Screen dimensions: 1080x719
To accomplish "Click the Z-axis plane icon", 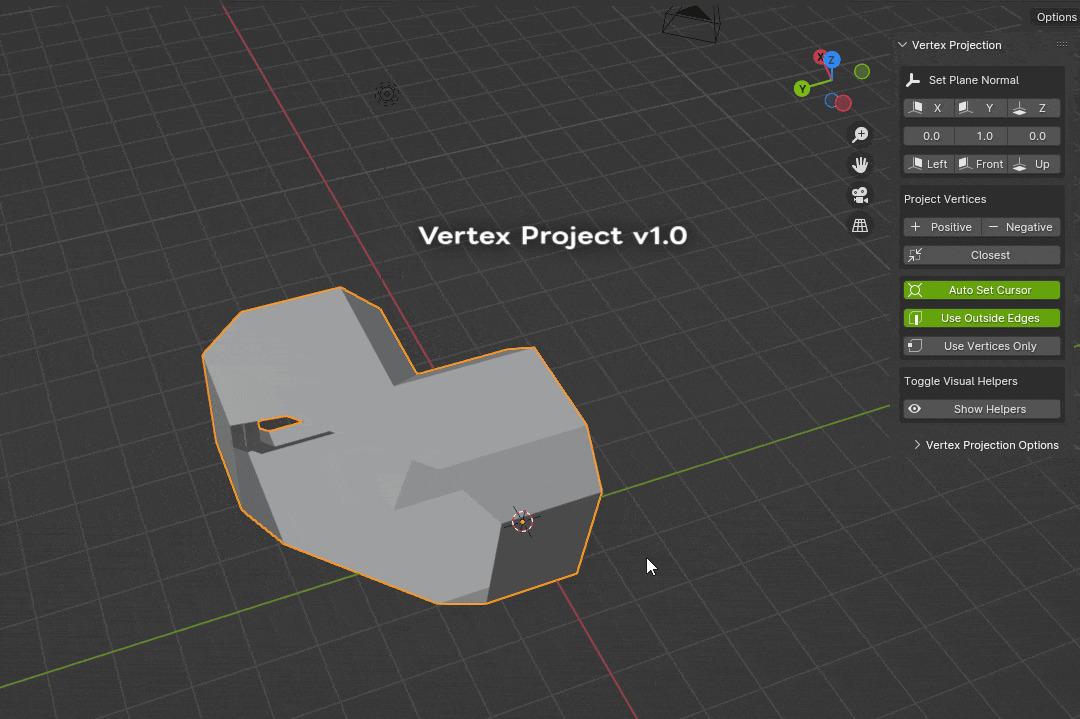I will click(x=1020, y=108).
